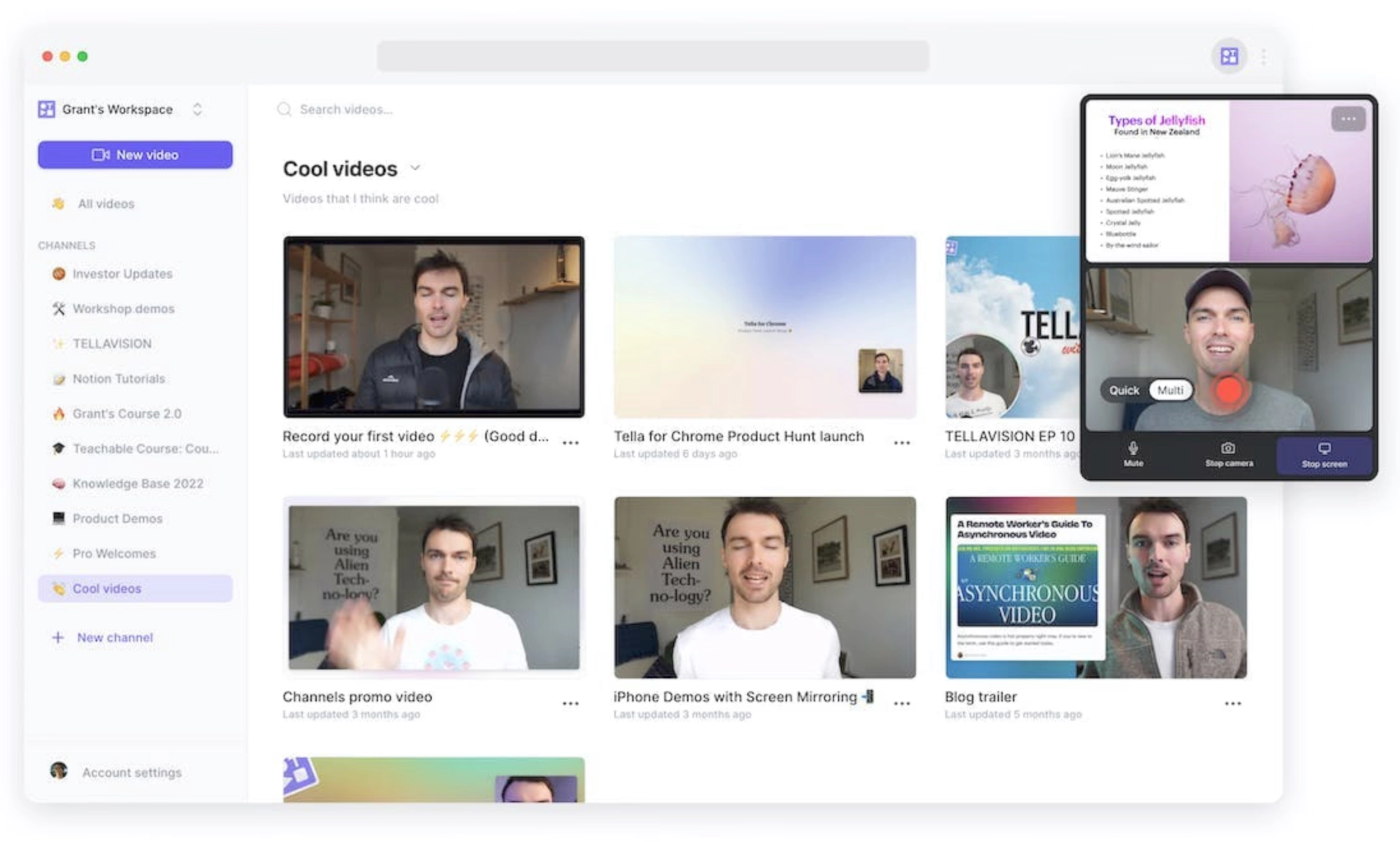Mute the microphone in recorder
The image size is (1400, 842).
click(1133, 454)
